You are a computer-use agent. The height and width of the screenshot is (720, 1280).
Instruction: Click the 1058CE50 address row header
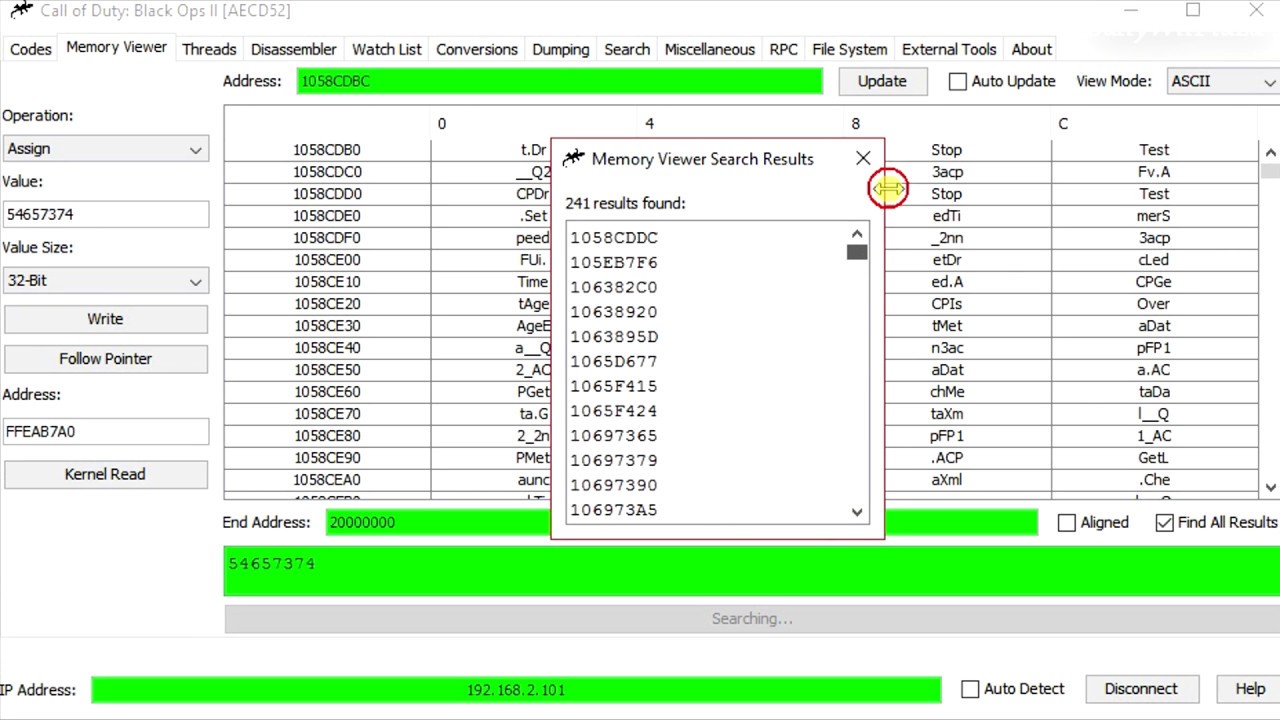point(327,370)
